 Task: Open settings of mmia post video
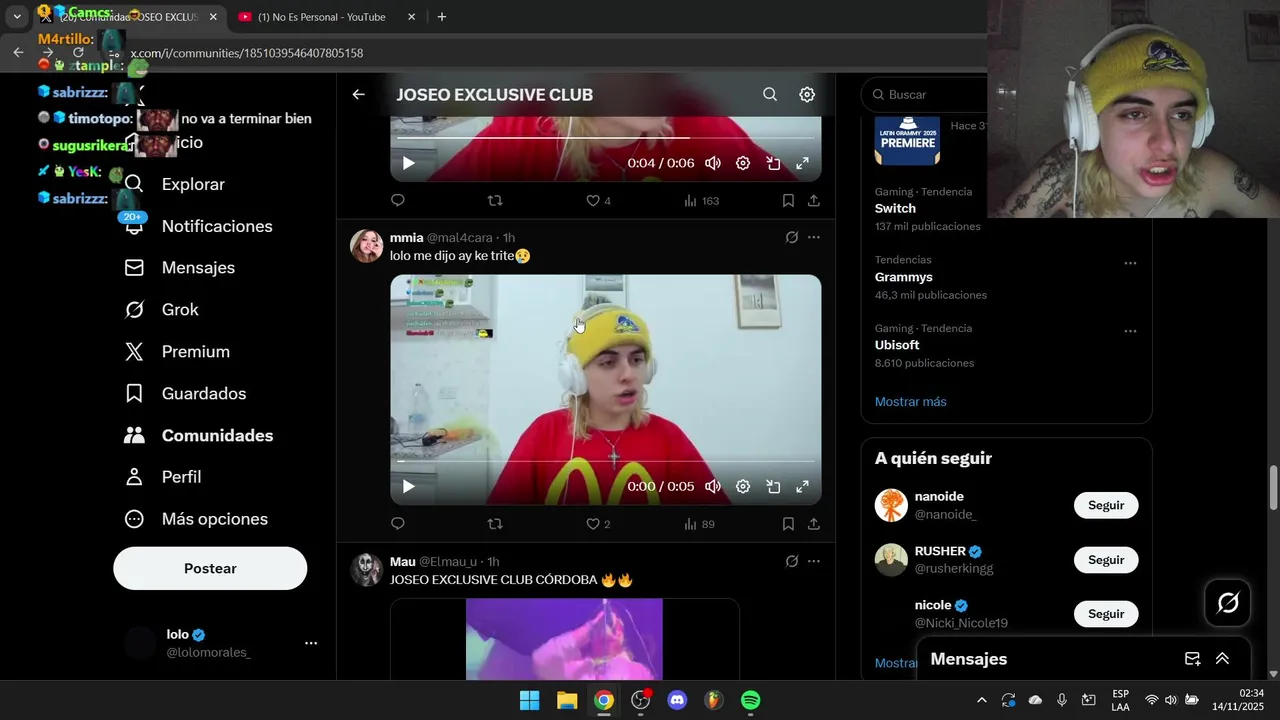click(x=743, y=486)
